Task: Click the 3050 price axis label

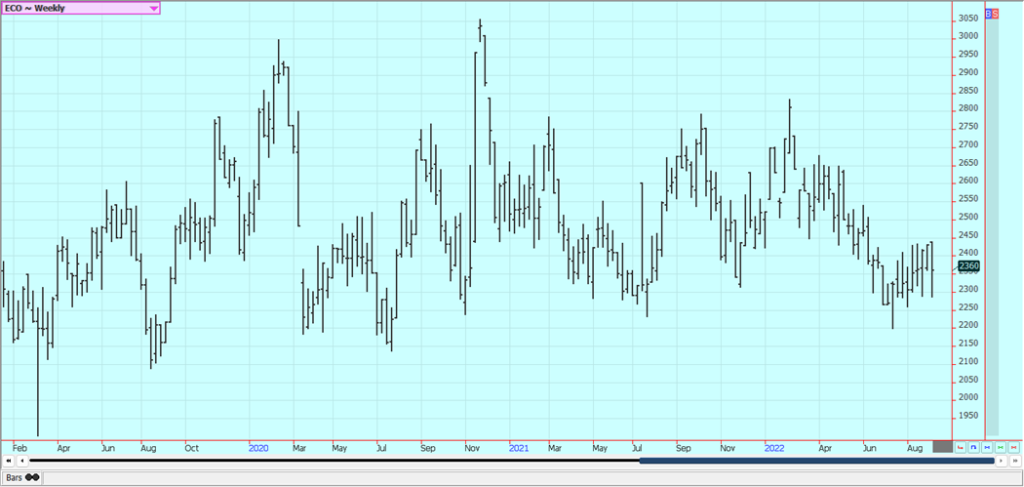Action: point(968,18)
